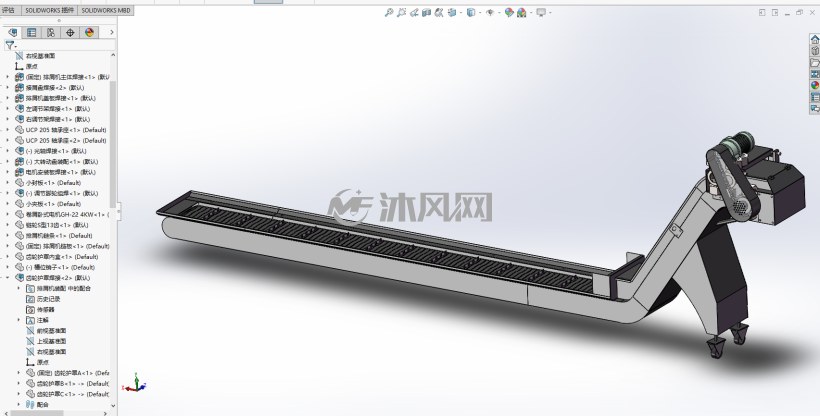Open Appearances, Scenes and Decals task pane
The height and width of the screenshot is (416, 820).
point(815,86)
